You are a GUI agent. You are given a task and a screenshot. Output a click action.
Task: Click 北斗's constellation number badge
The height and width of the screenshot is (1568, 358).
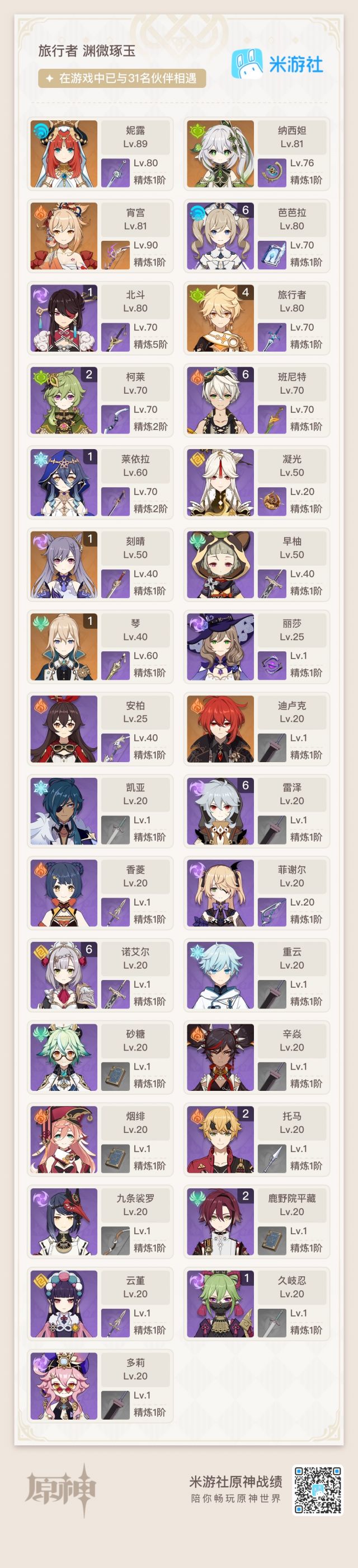[89, 292]
